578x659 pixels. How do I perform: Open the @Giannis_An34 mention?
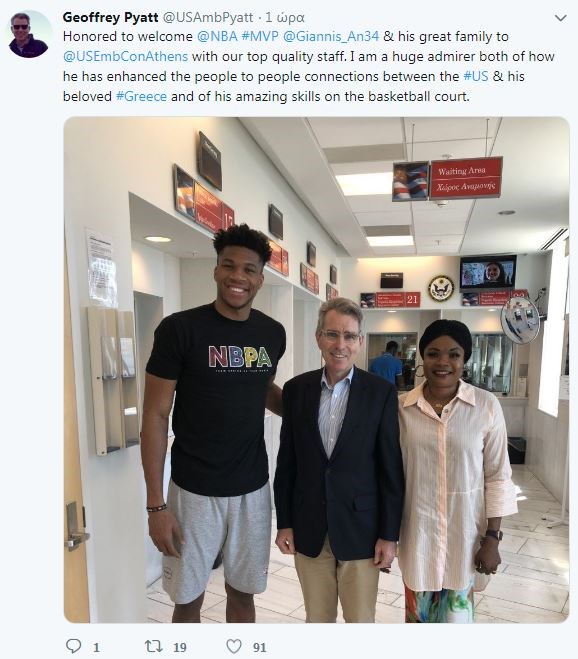point(331,37)
